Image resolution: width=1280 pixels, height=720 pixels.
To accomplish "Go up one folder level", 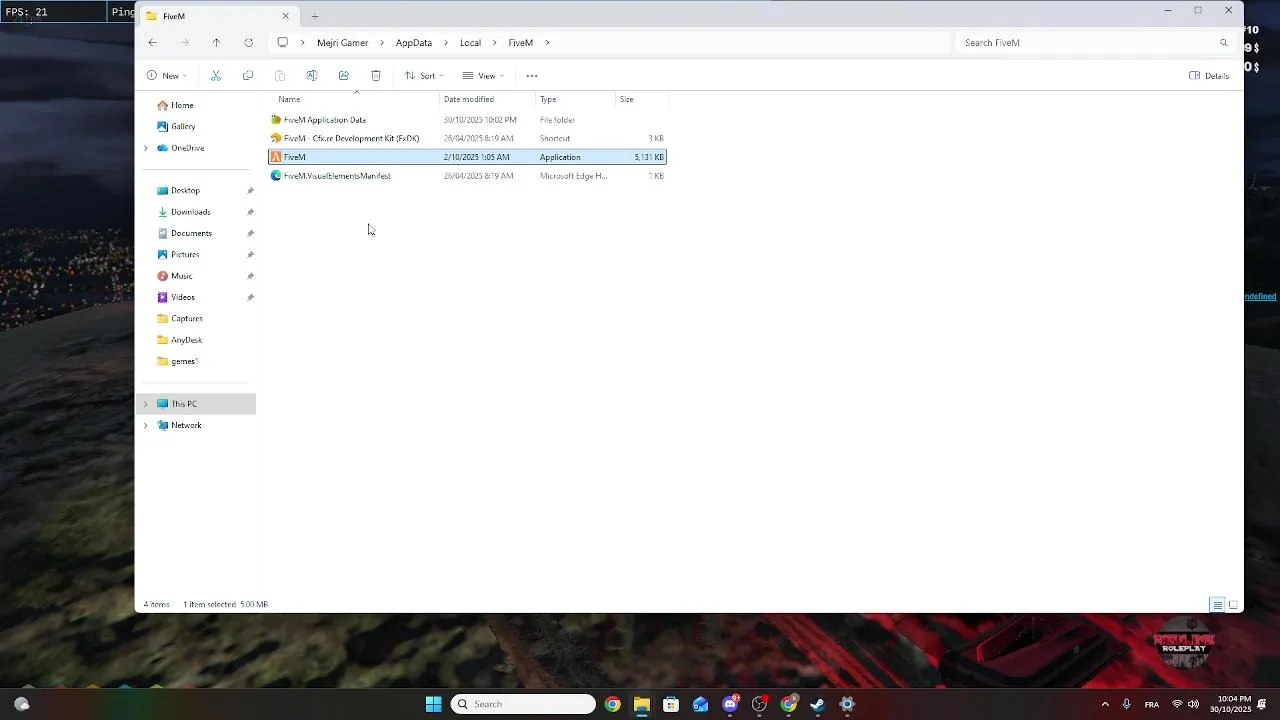I will (216, 43).
